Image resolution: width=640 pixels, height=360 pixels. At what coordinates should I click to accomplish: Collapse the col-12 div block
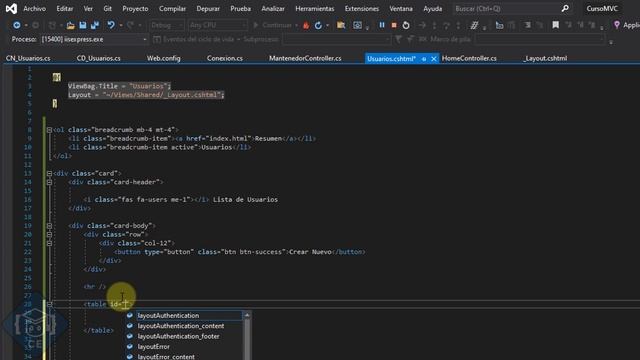click(x=49, y=243)
